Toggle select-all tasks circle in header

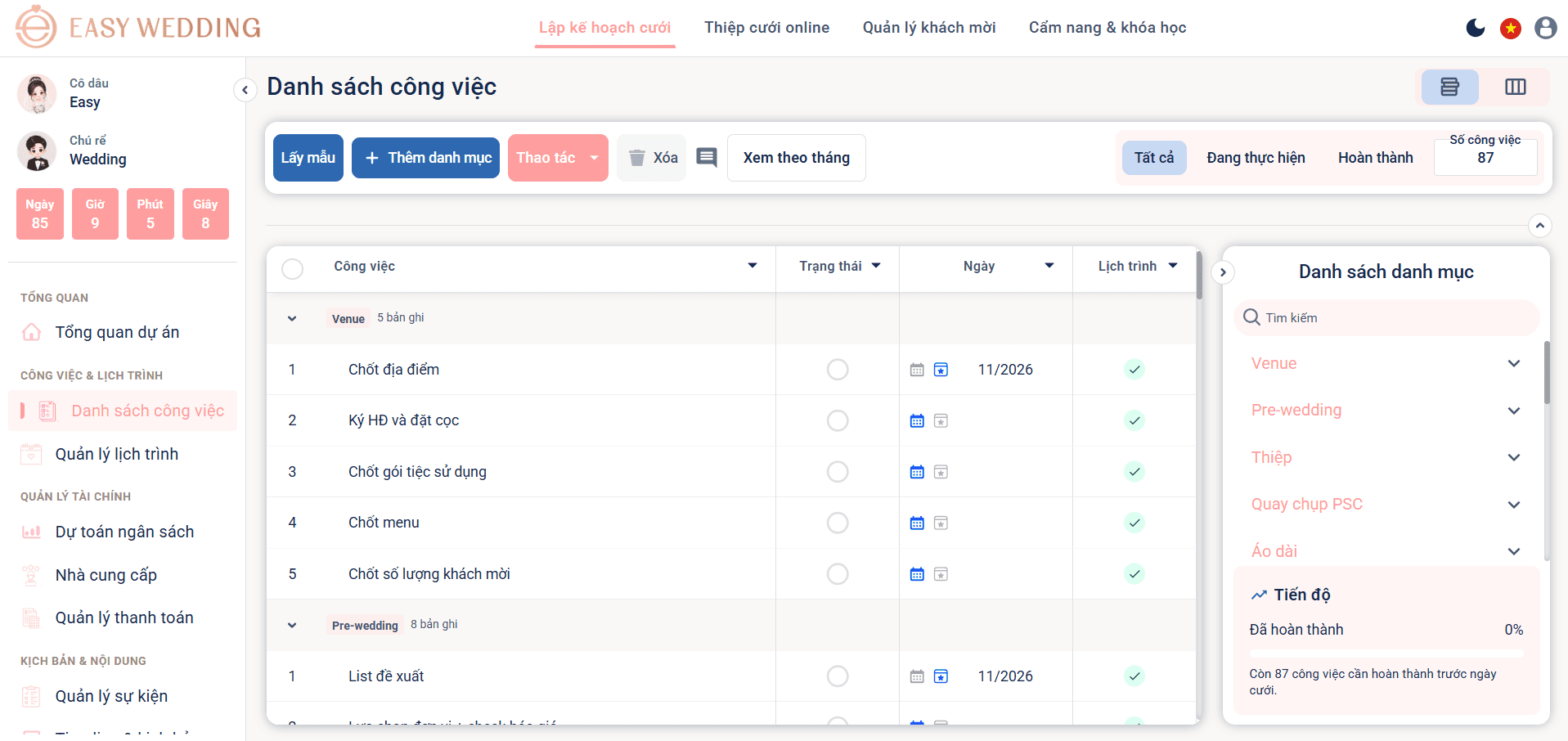point(292,268)
